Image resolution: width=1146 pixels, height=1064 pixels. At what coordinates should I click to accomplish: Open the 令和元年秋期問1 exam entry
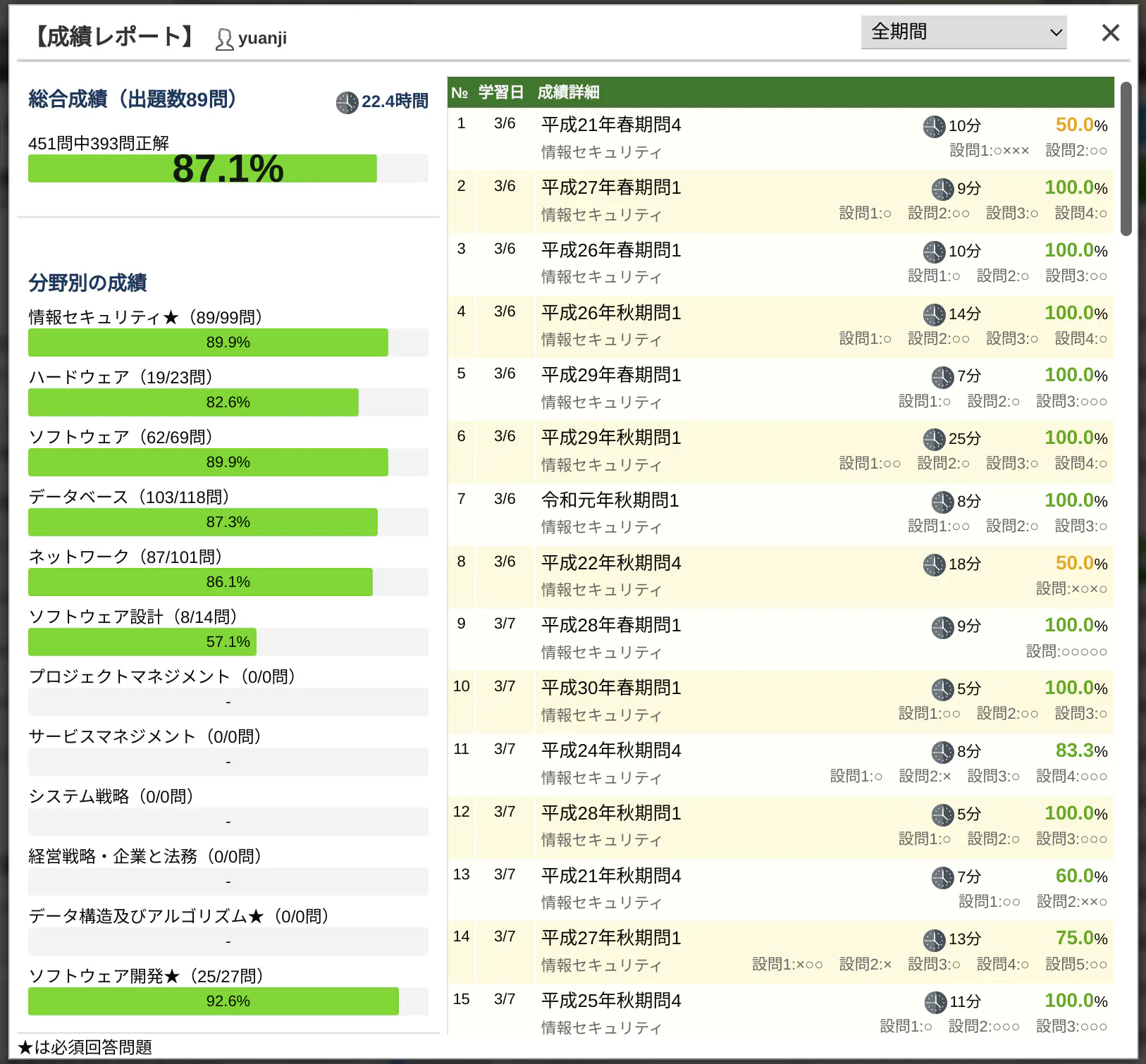[610, 501]
